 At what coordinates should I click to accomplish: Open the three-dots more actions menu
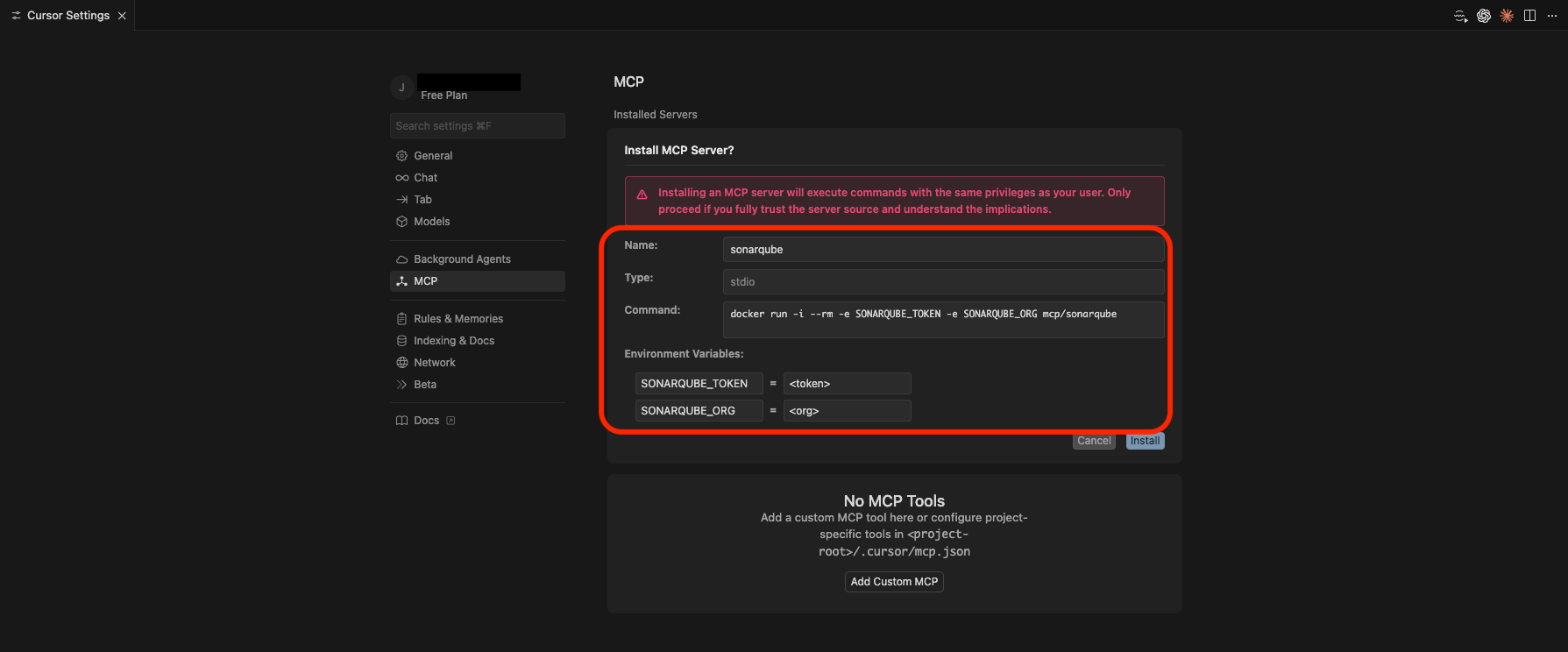coord(1552,16)
